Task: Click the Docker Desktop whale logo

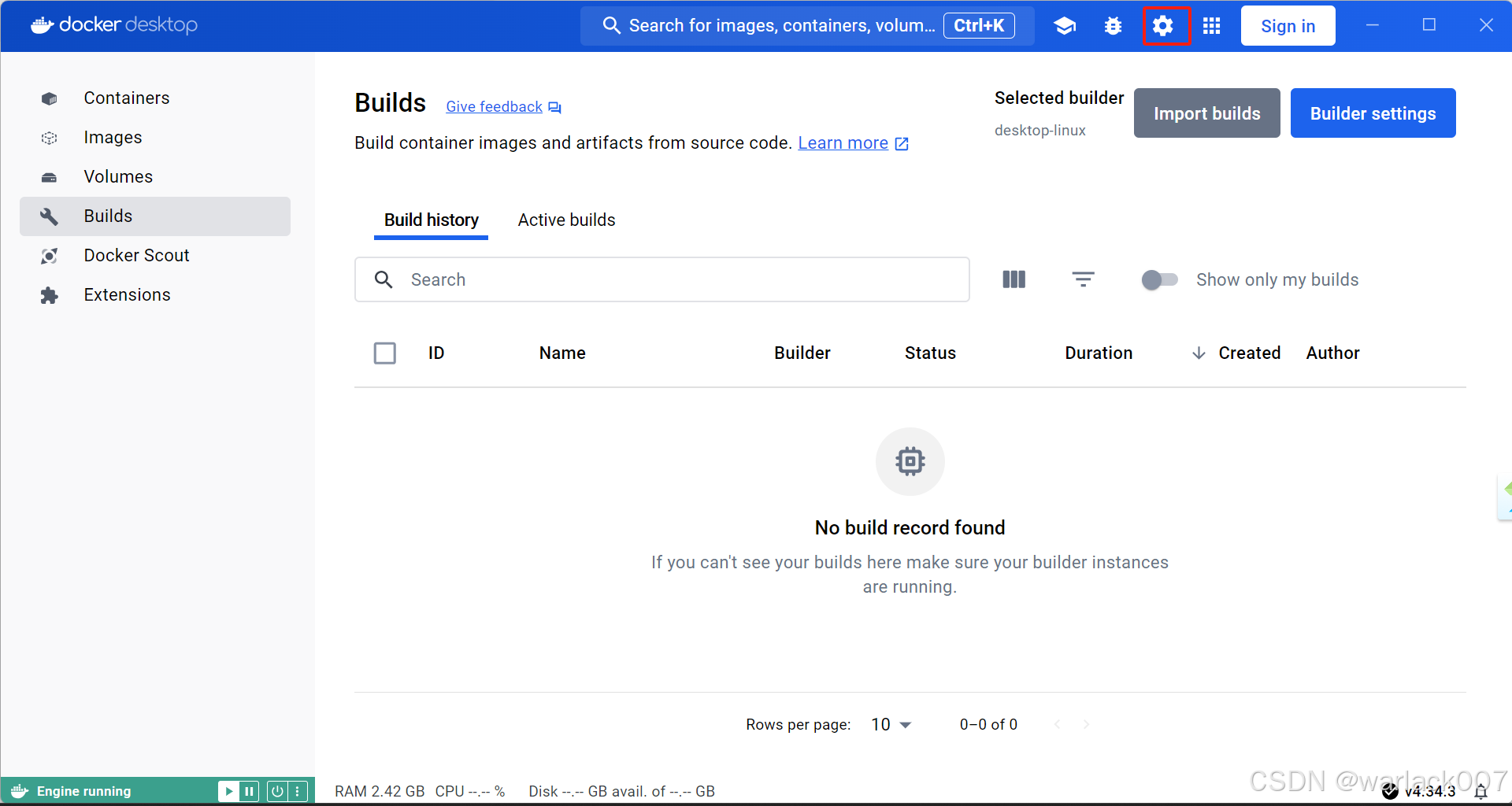Action: 42,25
